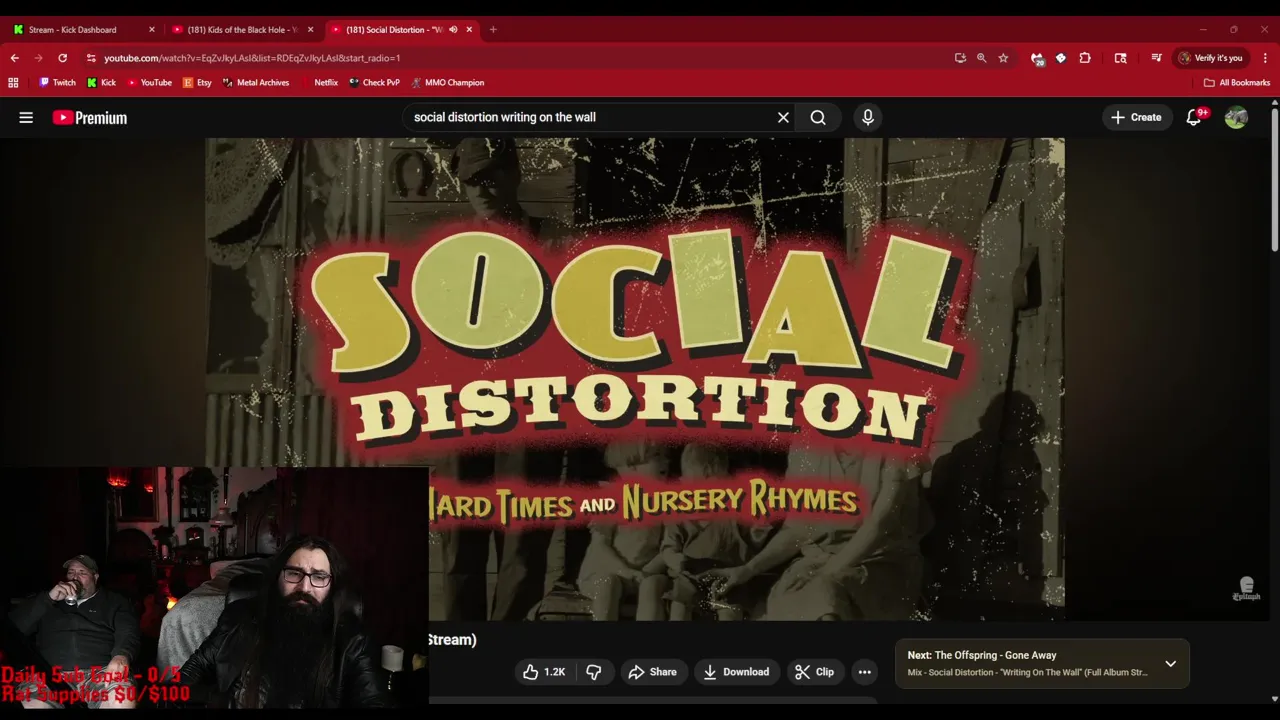Click the Verify it's you profile chip

(1210, 58)
